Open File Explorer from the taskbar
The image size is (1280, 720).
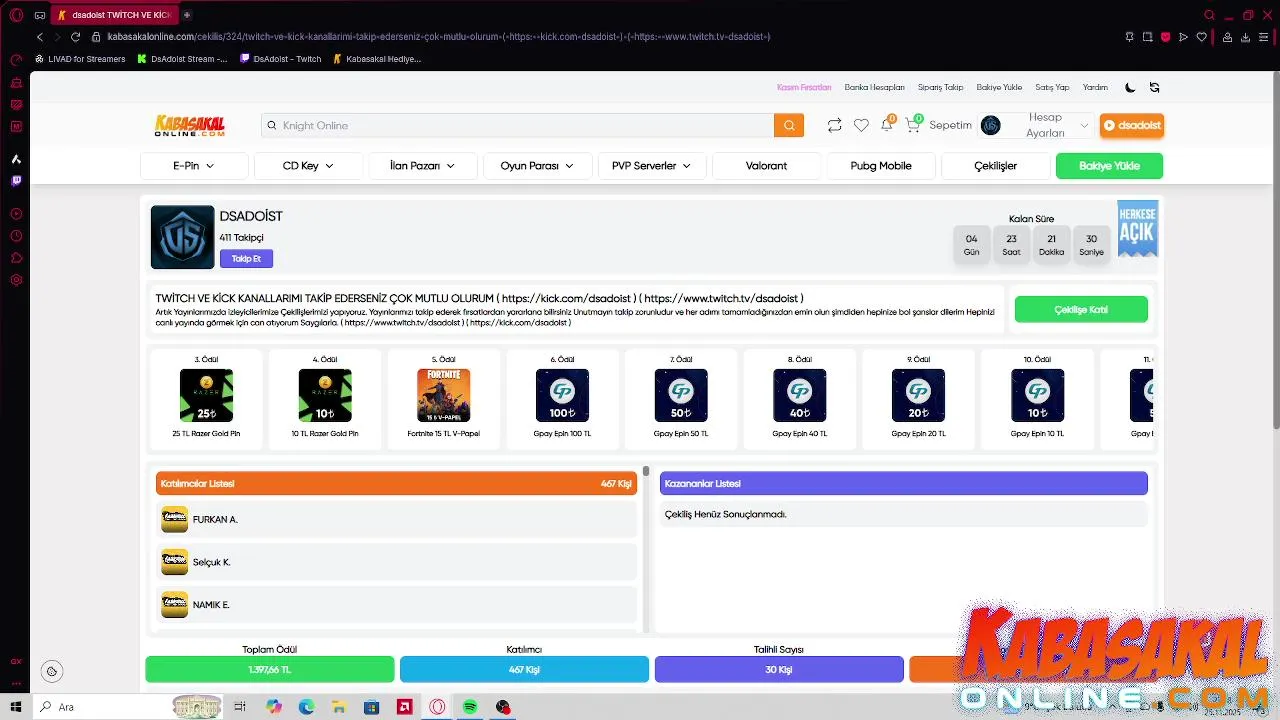coord(338,707)
